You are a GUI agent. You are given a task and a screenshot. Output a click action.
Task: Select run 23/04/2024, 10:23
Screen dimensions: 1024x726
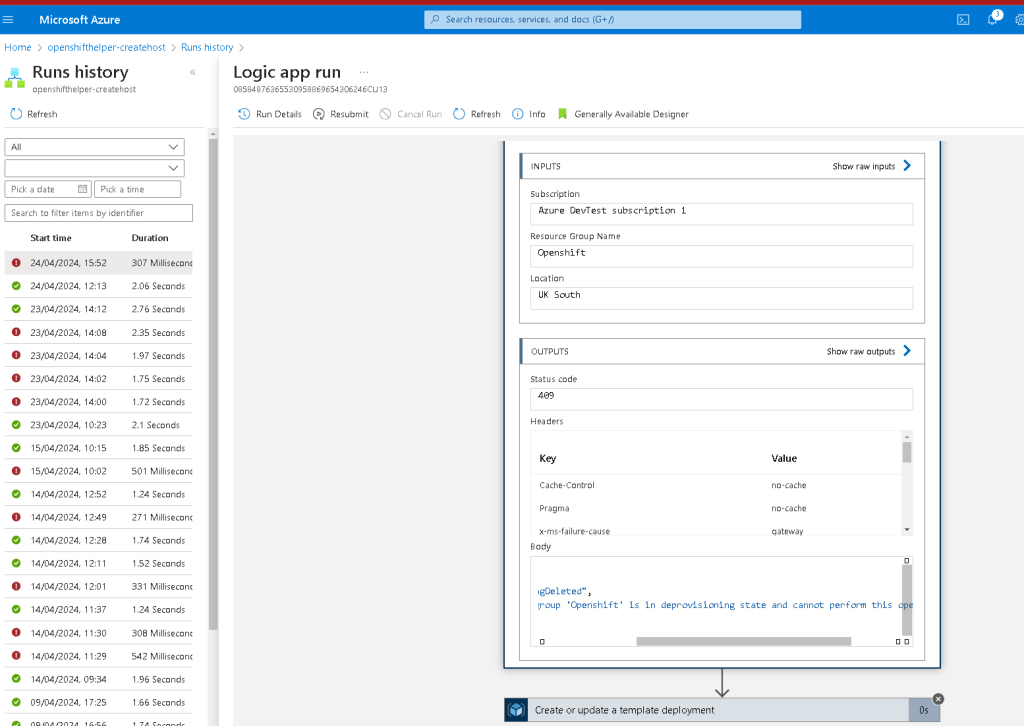(x=99, y=425)
